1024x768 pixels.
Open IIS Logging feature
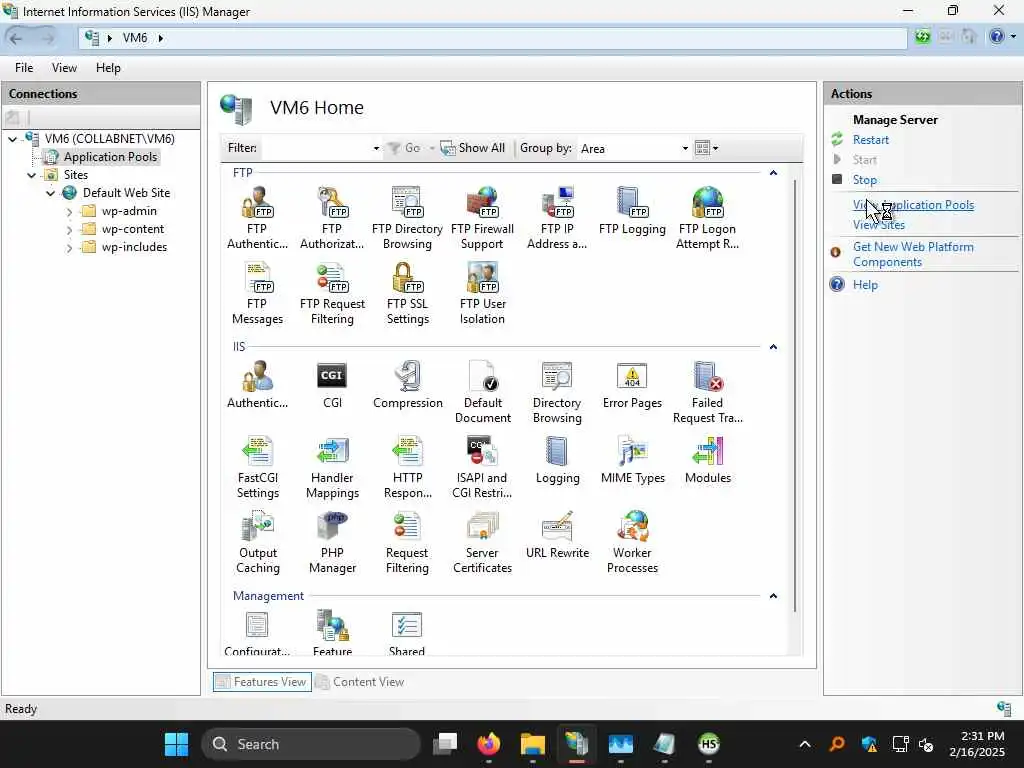[557, 460]
